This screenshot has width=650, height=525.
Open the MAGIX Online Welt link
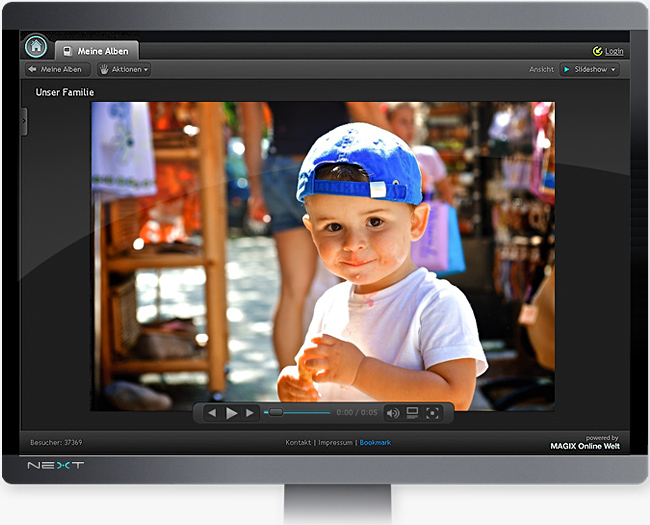pos(585,446)
